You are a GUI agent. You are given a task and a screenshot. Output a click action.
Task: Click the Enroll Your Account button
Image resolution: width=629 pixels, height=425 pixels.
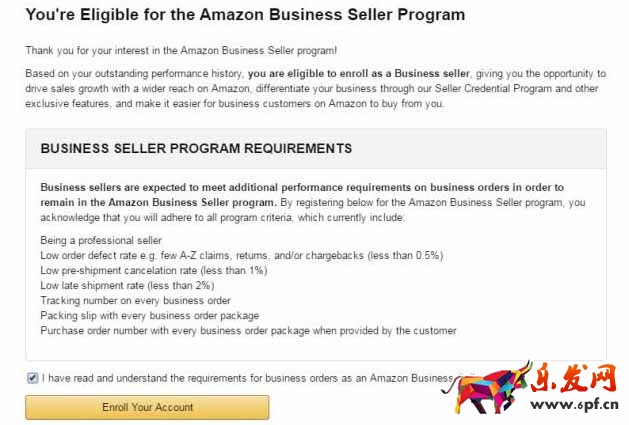click(x=147, y=407)
